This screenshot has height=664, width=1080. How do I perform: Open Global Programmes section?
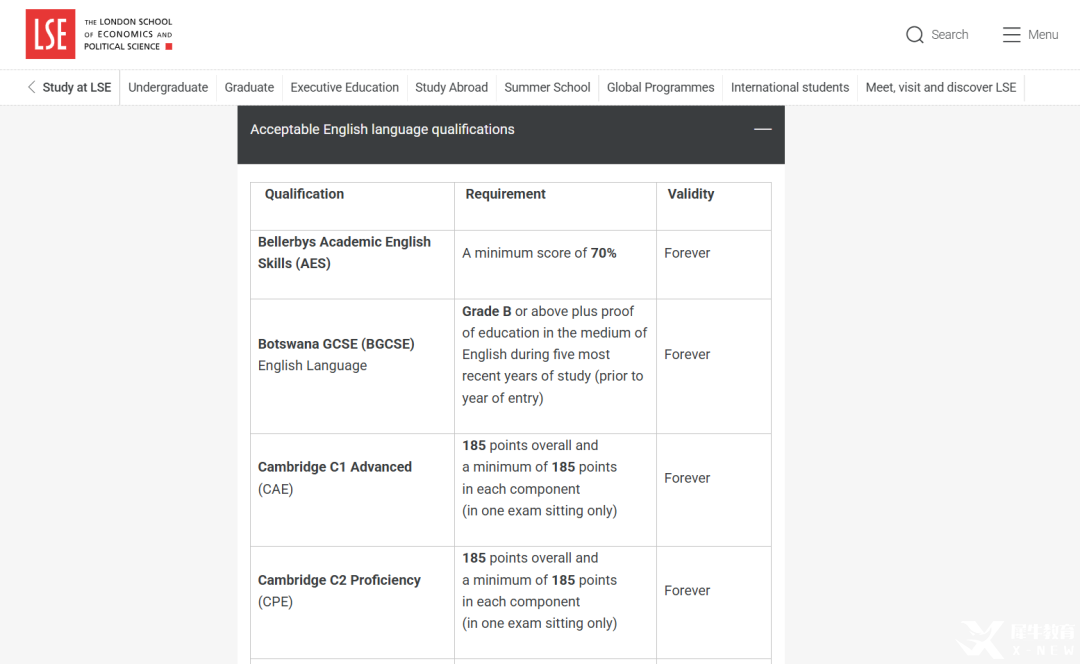(x=661, y=87)
